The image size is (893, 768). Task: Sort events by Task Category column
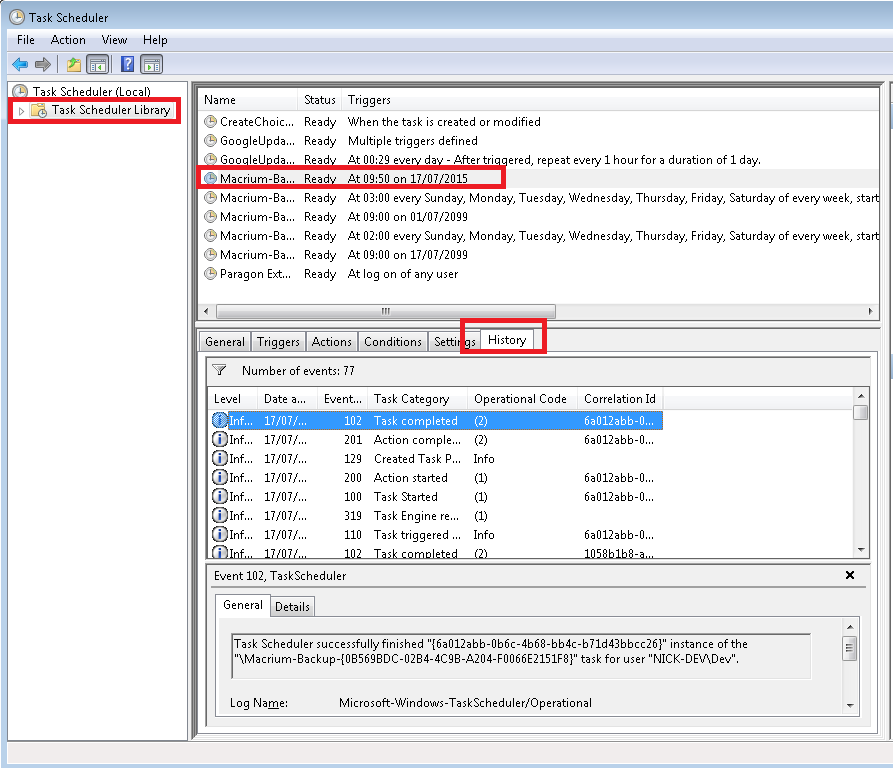pyautogui.click(x=411, y=399)
